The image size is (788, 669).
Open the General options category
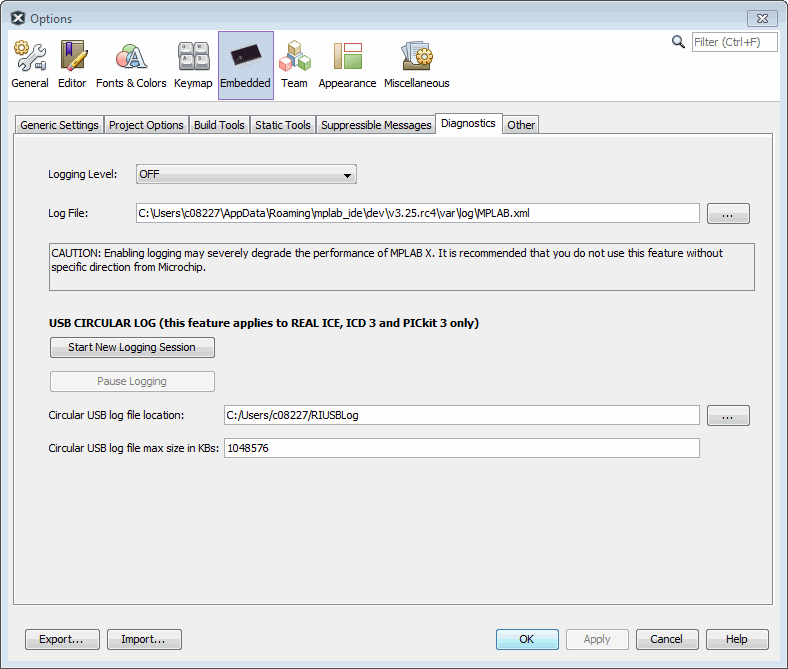point(30,65)
